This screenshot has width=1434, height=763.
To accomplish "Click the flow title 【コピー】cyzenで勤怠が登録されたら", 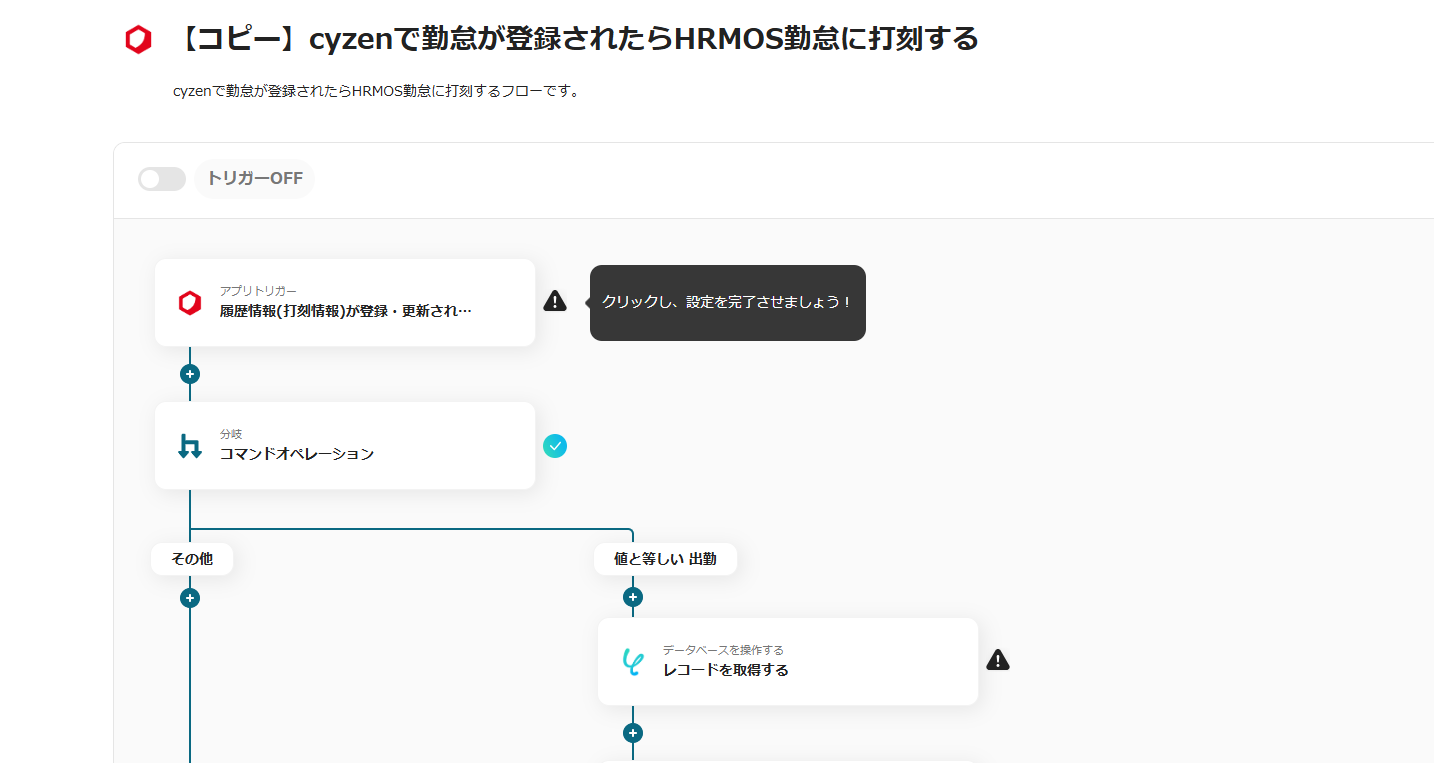I will 576,40.
